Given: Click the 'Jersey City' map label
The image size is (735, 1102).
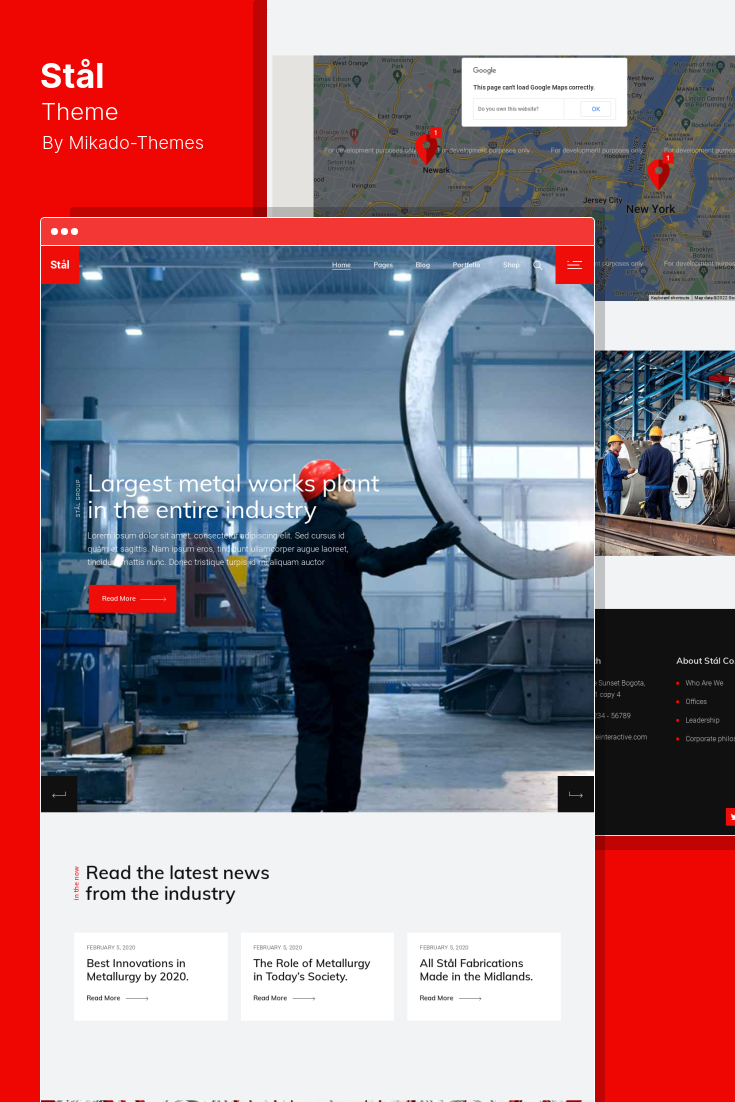Looking at the screenshot, I should click(603, 200).
